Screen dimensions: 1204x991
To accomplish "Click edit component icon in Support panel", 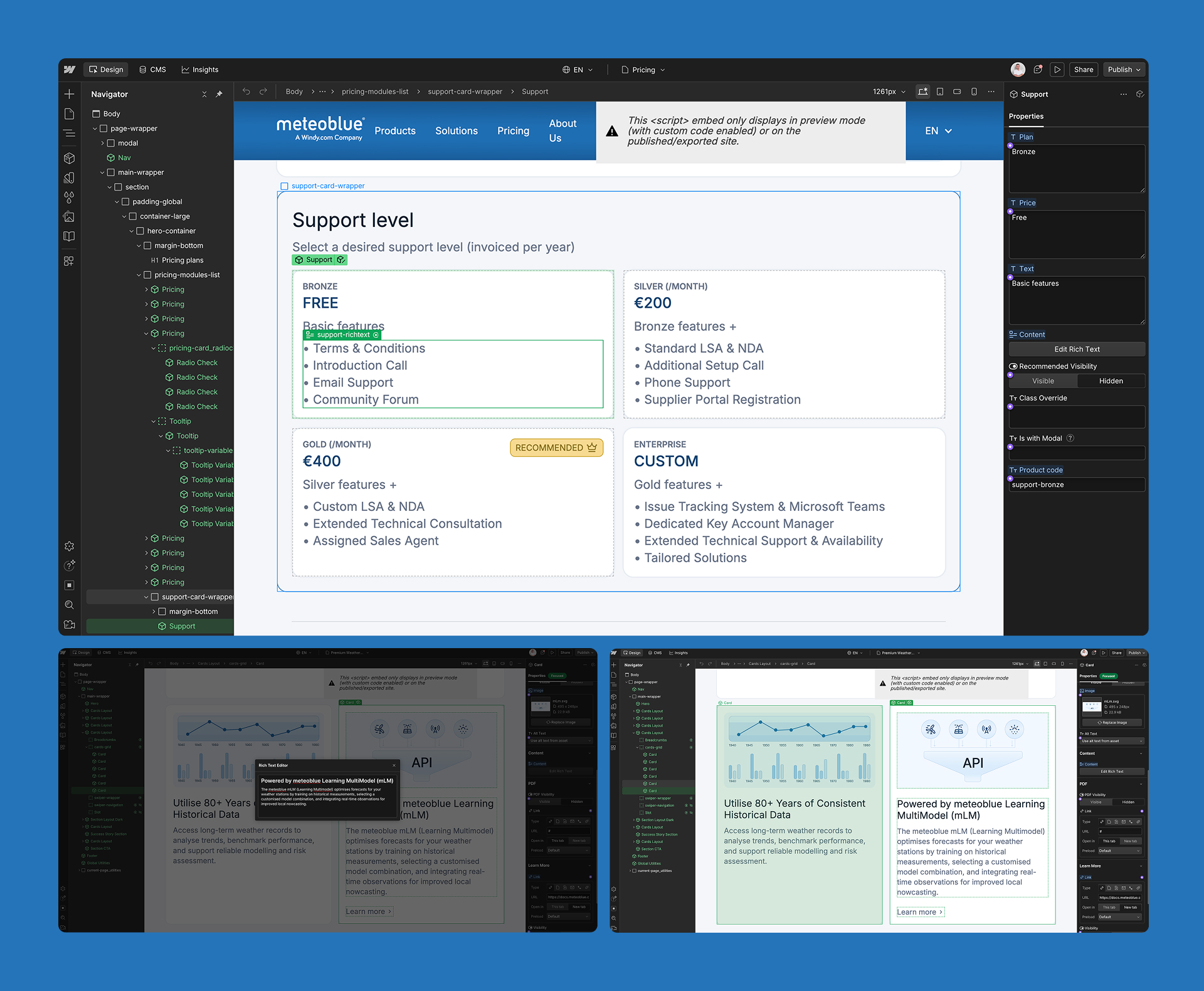I will click(1140, 94).
